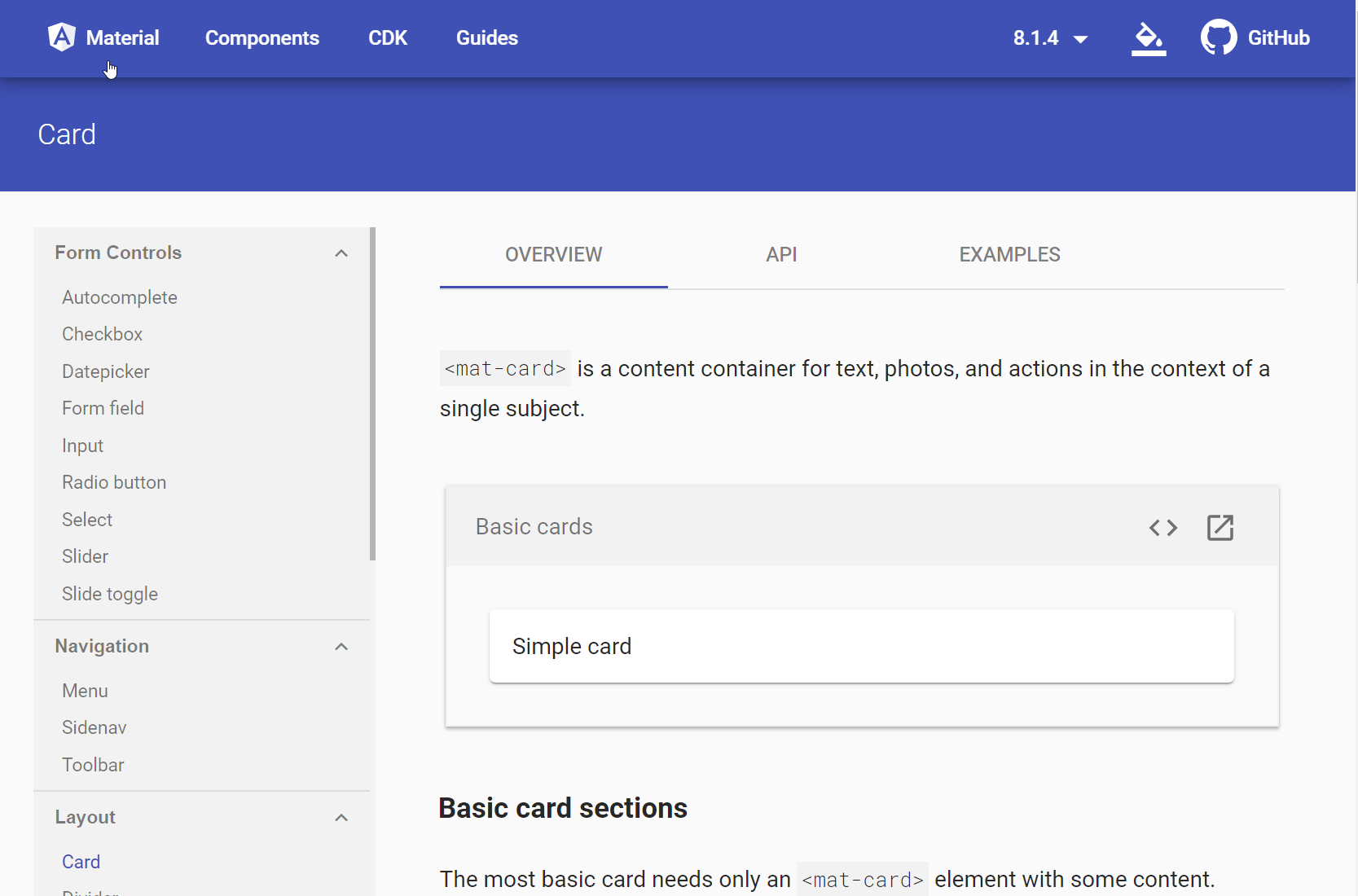Screen dimensions: 1358x896
Task: Open the CDK menu item
Action: click(x=388, y=38)
